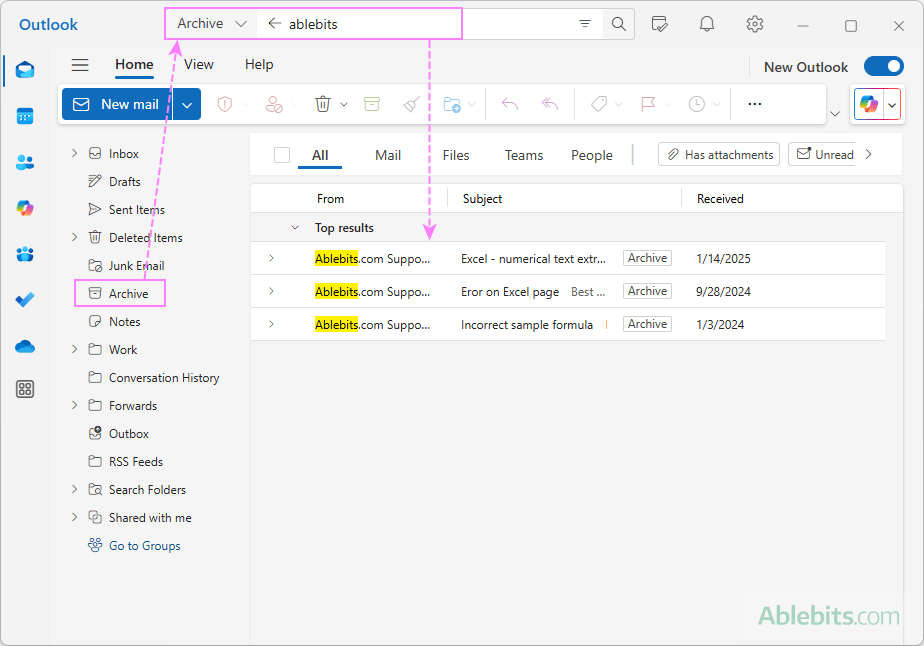924x646 pixels.
Task: Click the New mail button
Action: point(117,104)
